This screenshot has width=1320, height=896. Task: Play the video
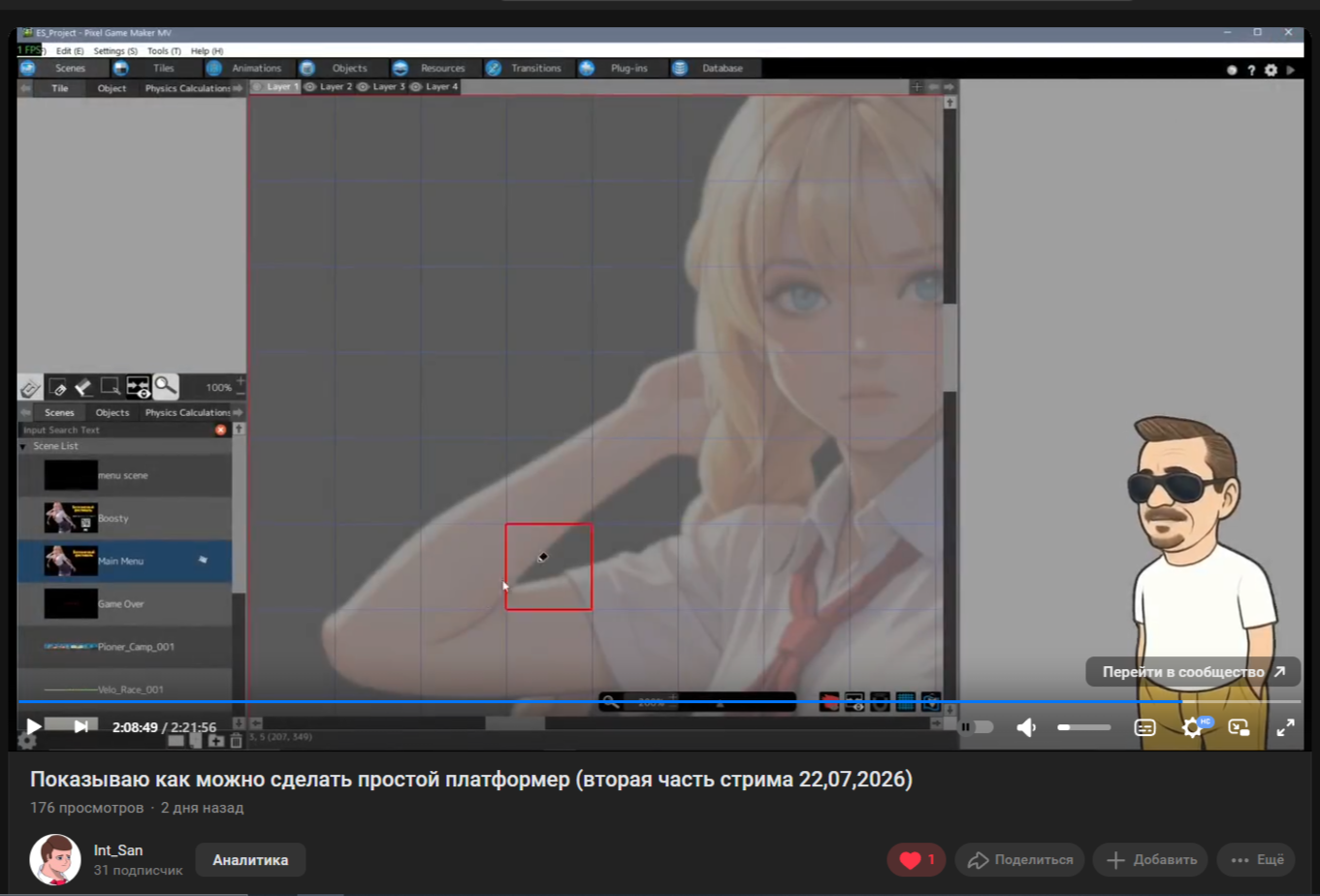click(x=34, y=726)
